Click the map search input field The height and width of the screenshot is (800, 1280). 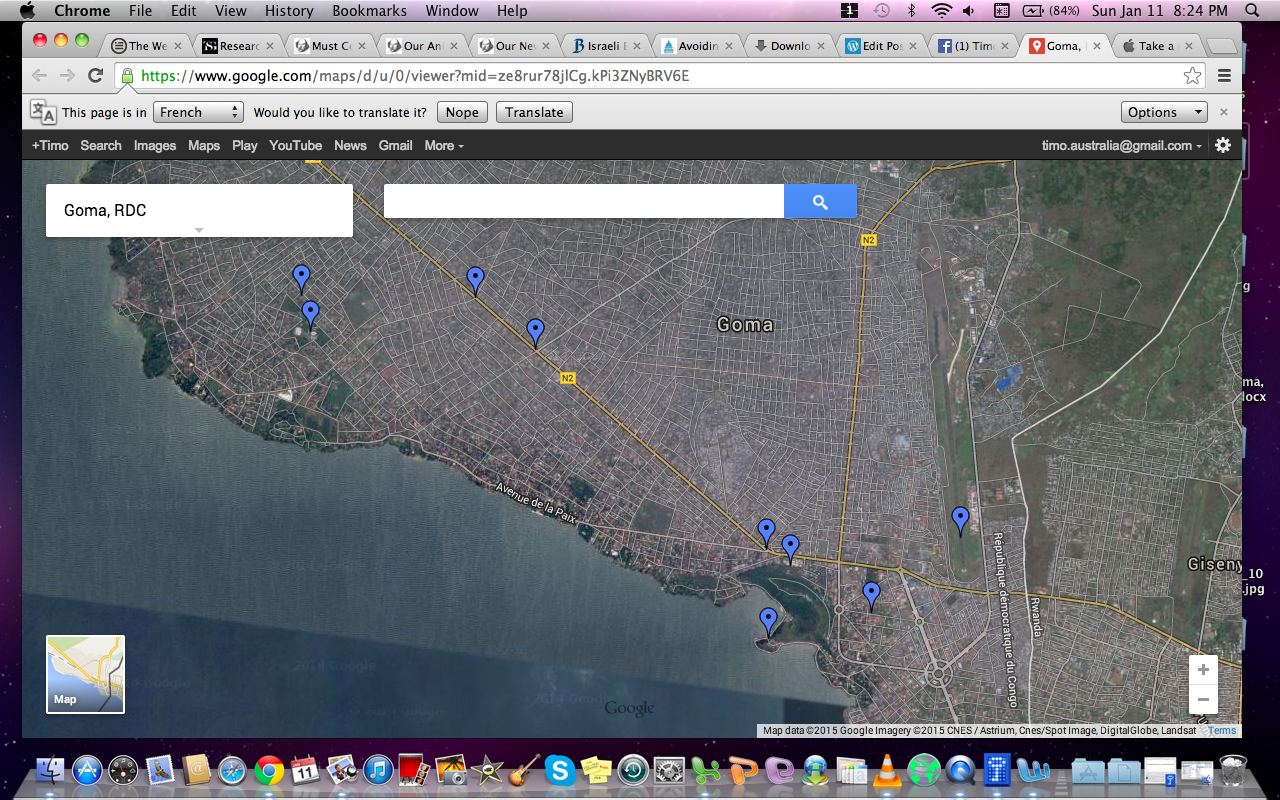point(583,202)
